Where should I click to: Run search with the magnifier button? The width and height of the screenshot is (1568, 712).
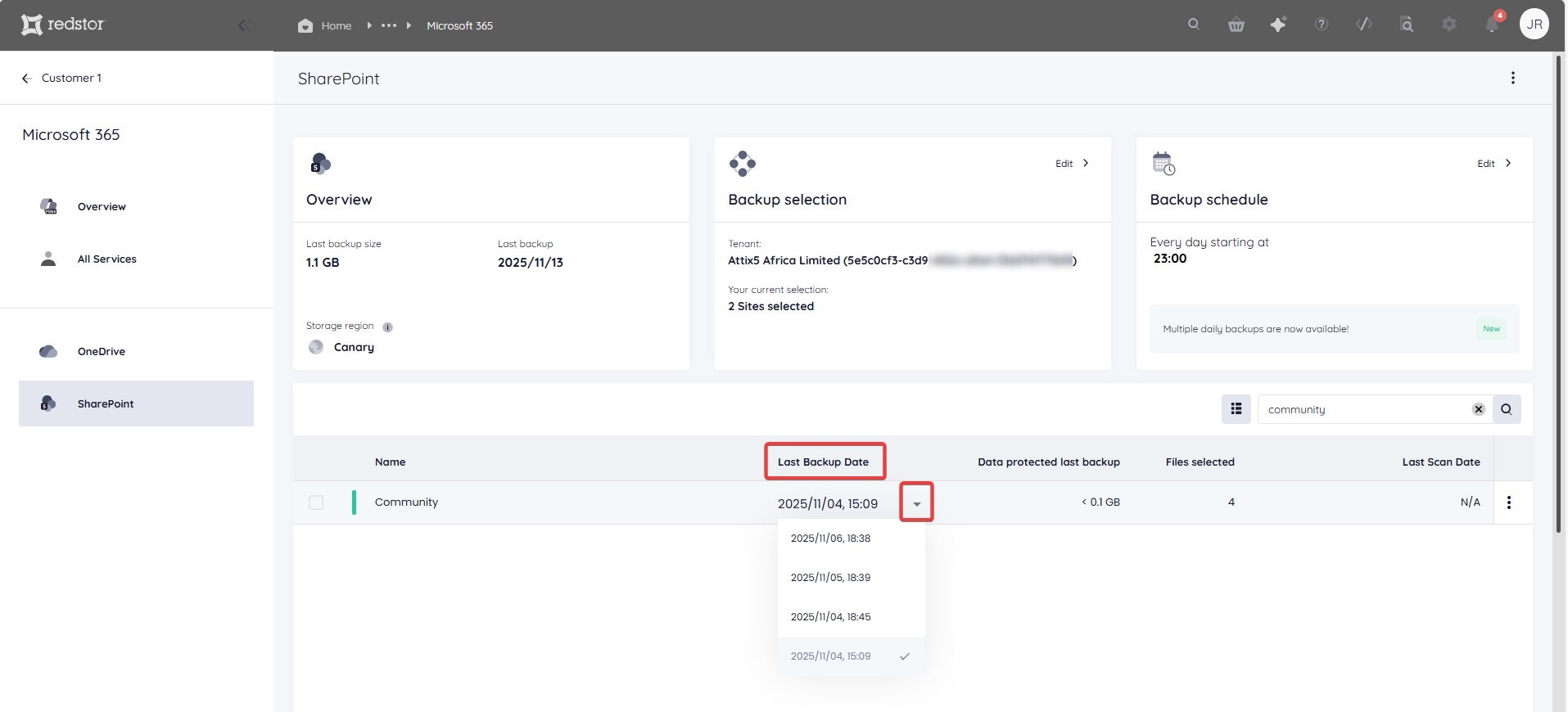(1506, 409)
